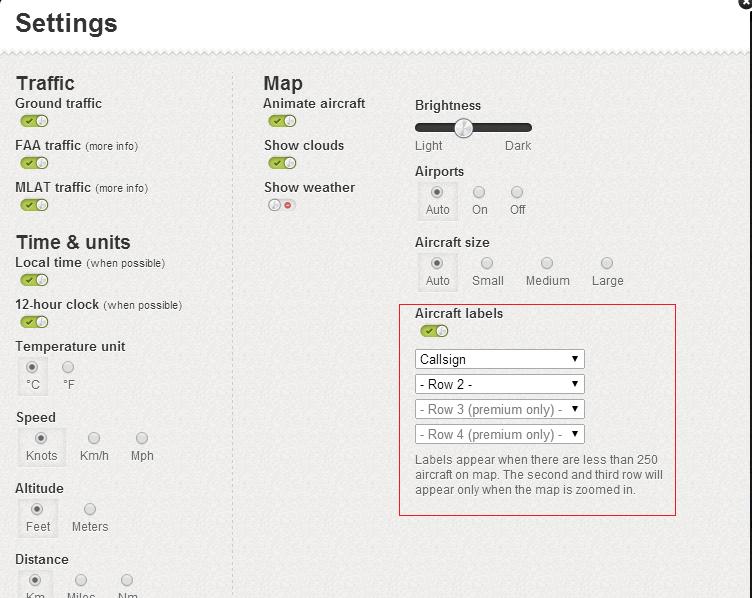This screenshot has height=598, width=752.
Task: Set Airports display to Off
Action: [x=517, y=192]
